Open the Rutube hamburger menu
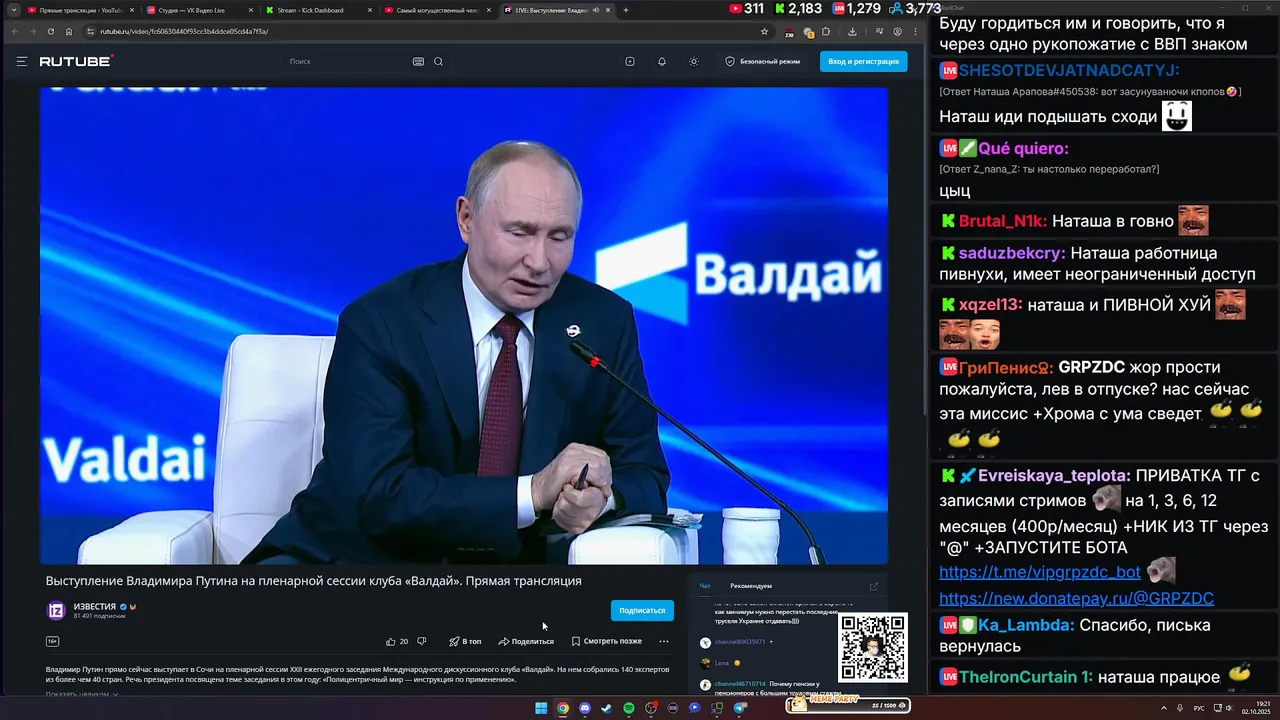The height and width of the screenshot is (720, 1280). click(21, 61)
